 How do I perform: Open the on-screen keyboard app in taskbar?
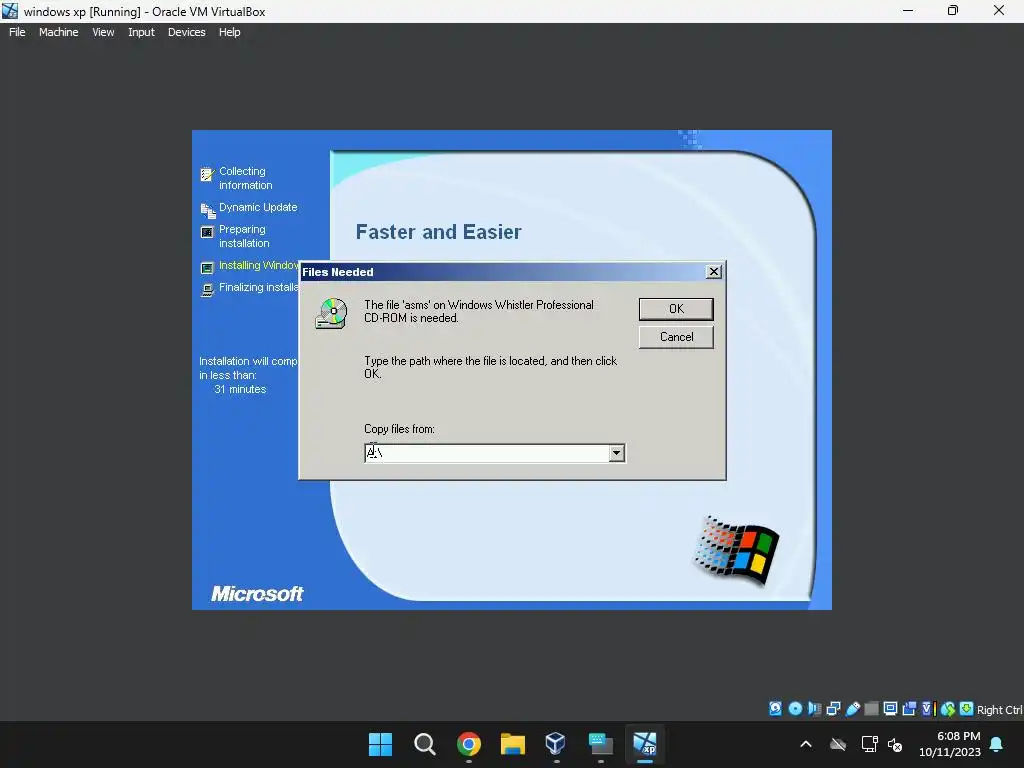point(601,744)
